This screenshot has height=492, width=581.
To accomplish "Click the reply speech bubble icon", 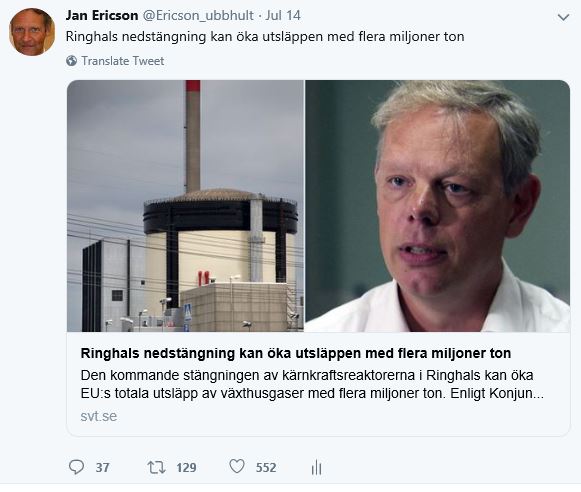I will coord(76,467).
